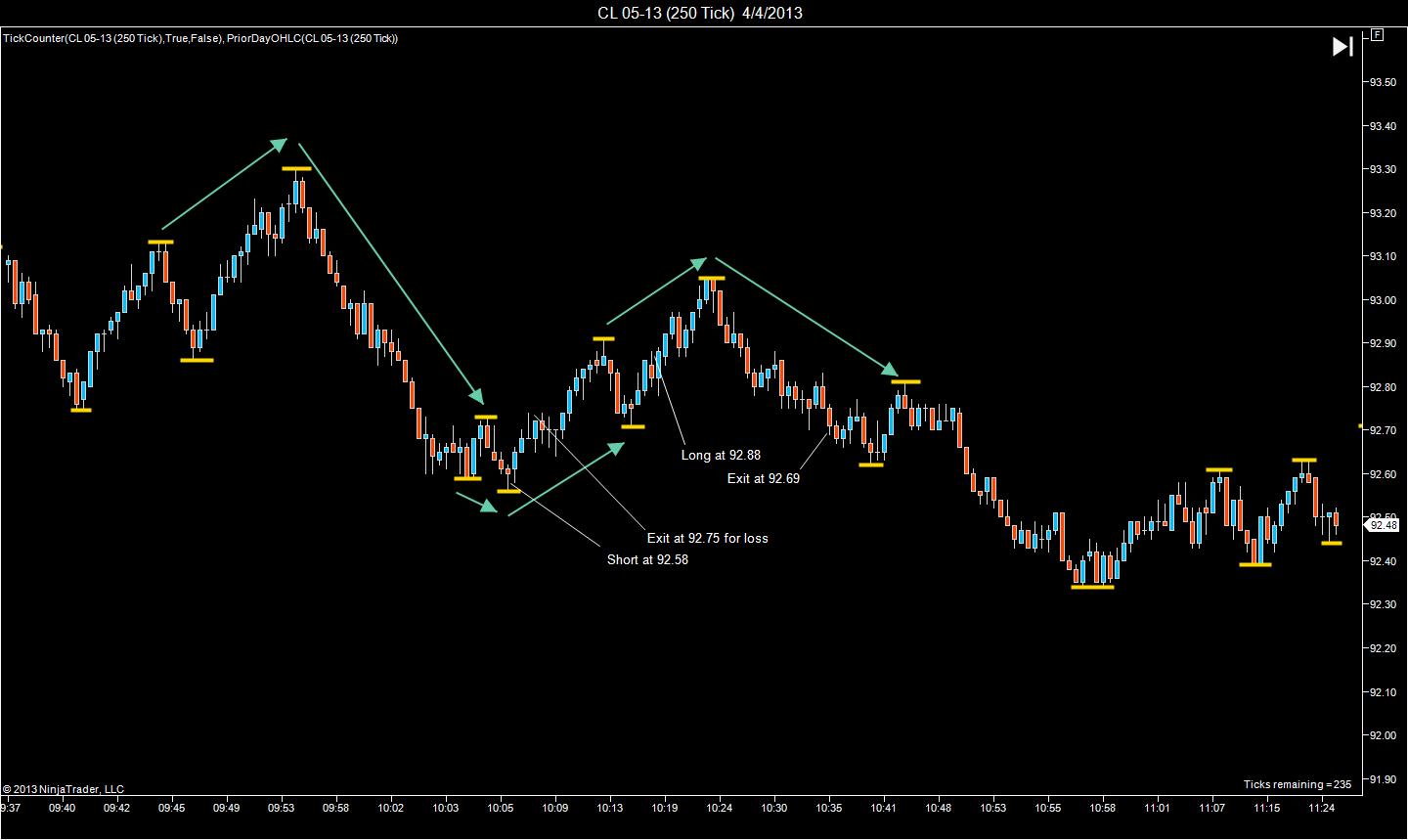Screen dimensions: 1408x840
Task: Click the 10:30 time axis label
Action: tap(774, 809)
